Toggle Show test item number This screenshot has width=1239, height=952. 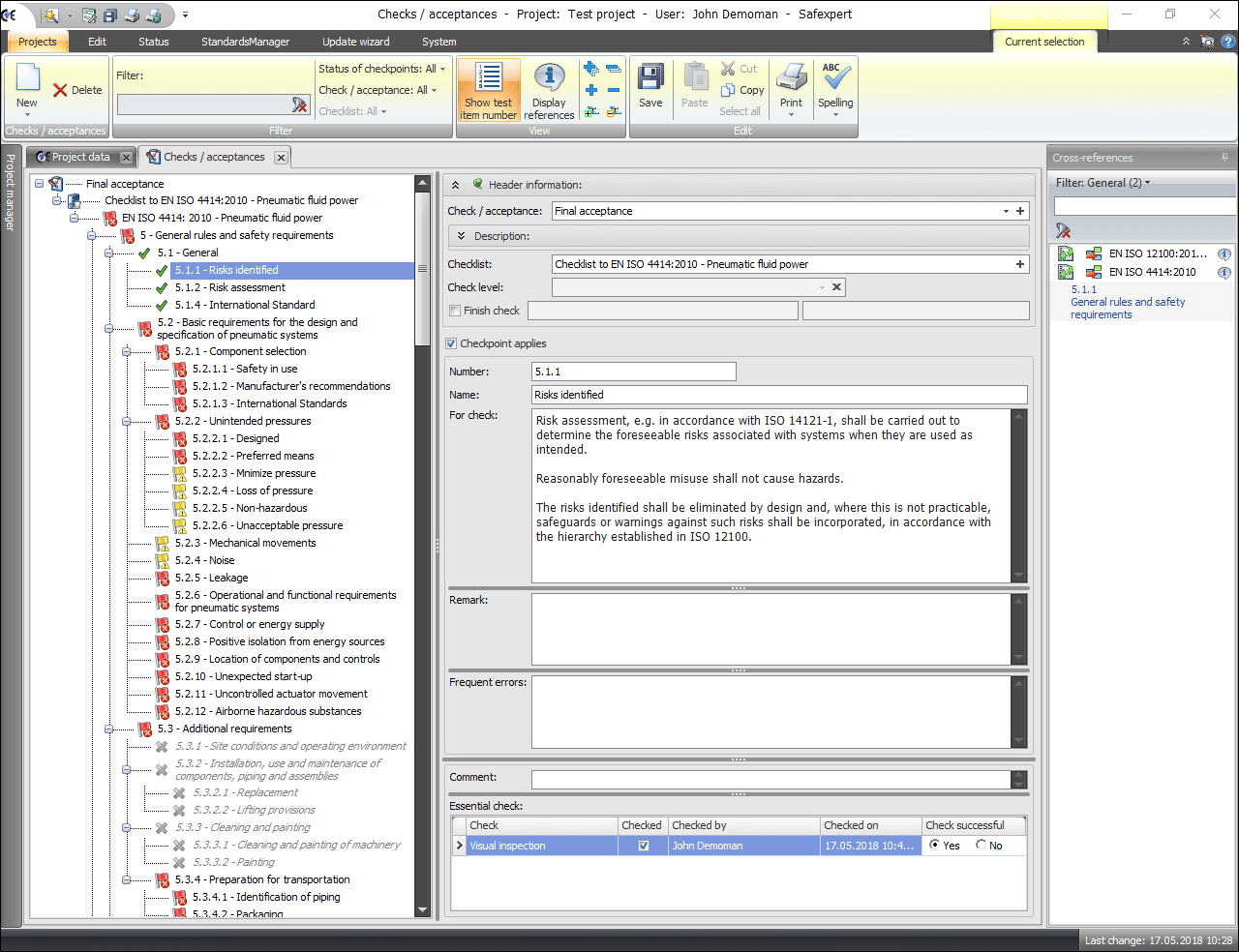[489, 89]
